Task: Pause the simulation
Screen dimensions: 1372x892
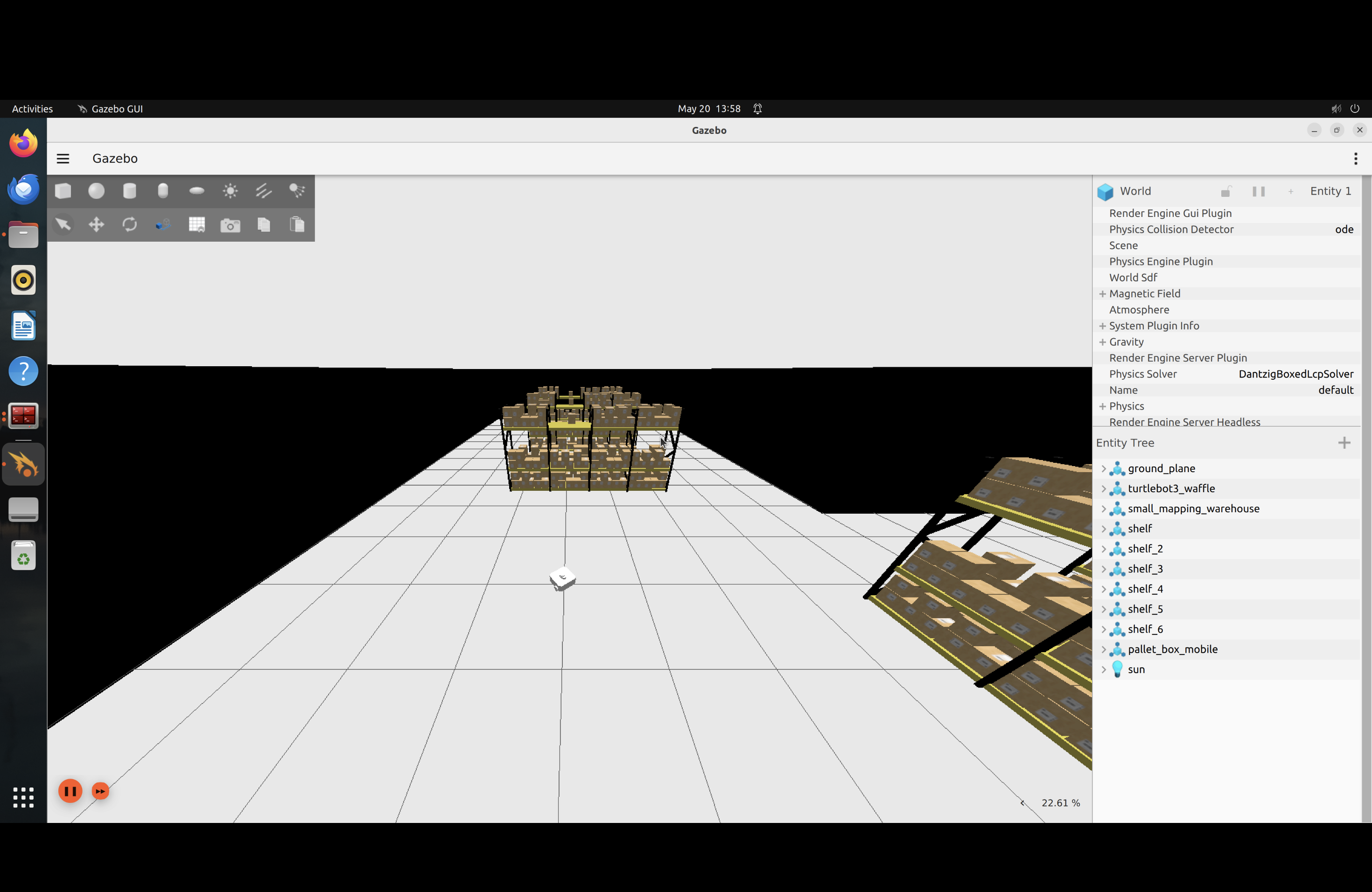Action: [x=70, y=791]
